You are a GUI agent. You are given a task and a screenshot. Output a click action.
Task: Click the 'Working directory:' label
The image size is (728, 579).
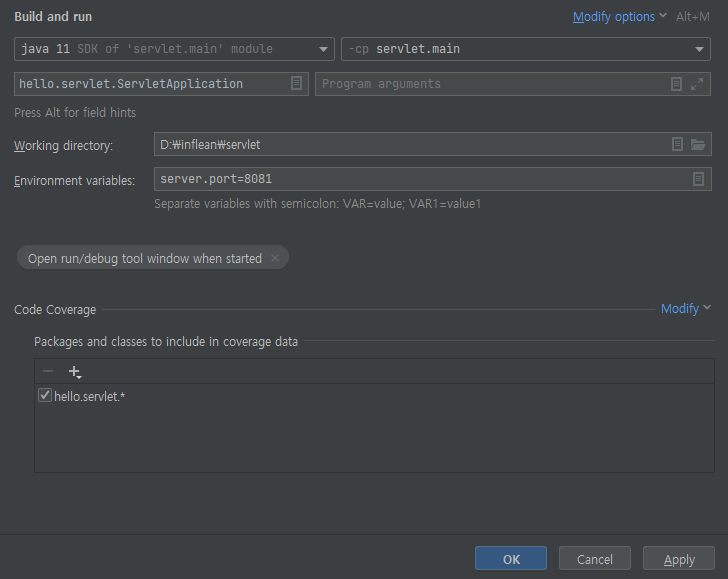pyautogui.click(x=63, y=146)
